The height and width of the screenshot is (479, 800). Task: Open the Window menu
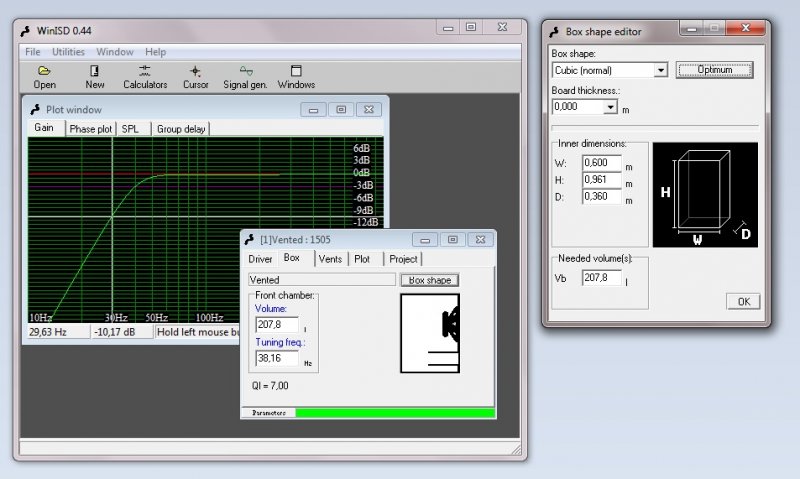click(x=115, y=52)
